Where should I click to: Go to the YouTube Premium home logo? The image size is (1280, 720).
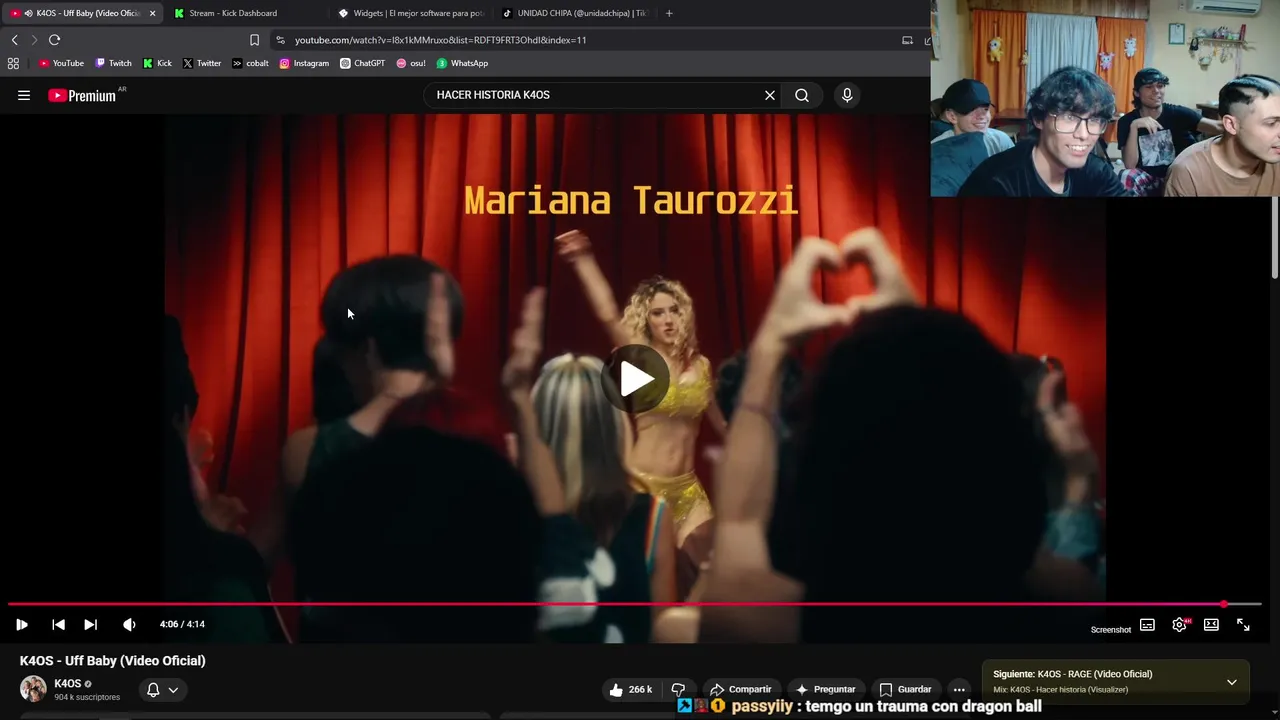[82, 95]
